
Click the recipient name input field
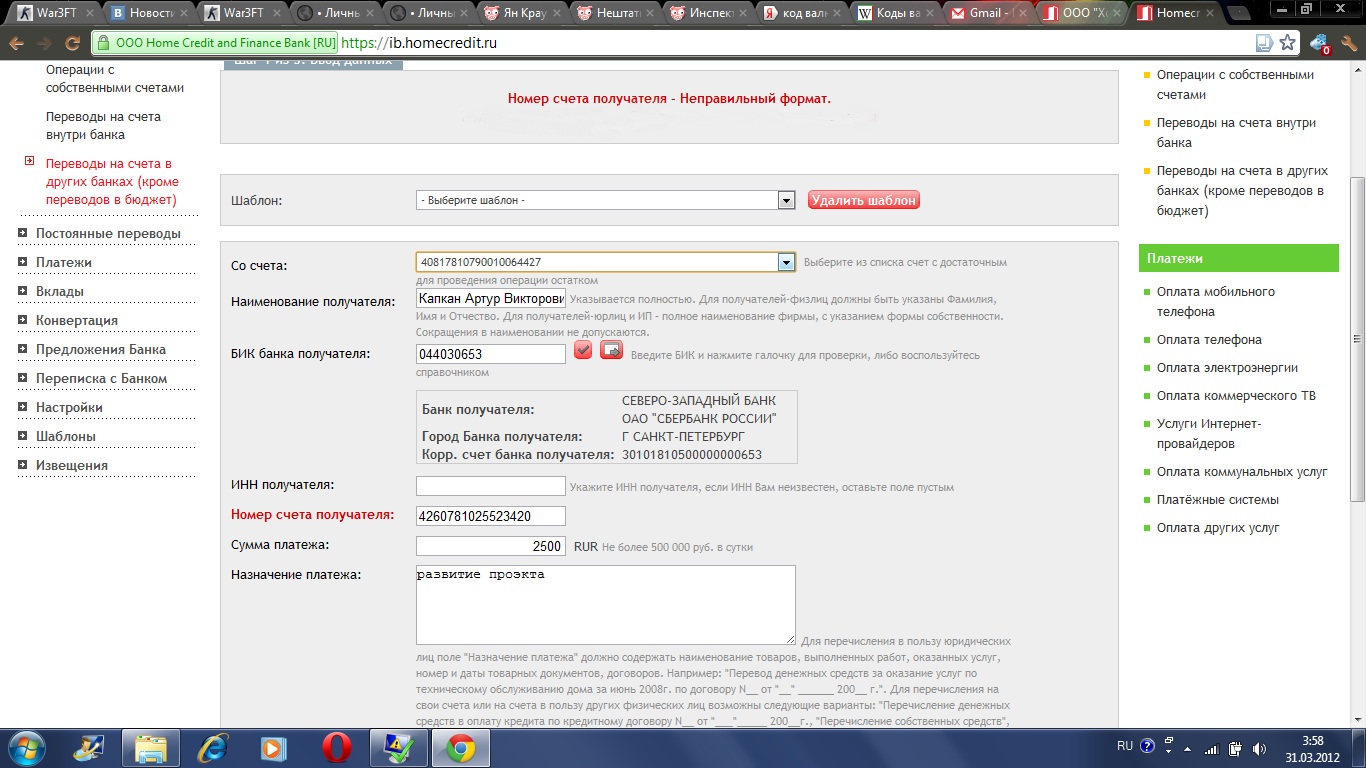click(x=491, y=298)
